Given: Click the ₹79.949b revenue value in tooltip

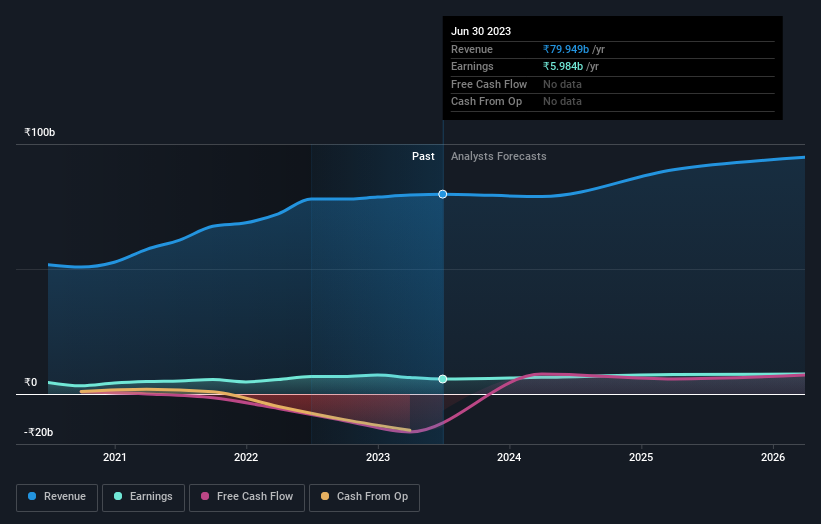Looking at the screenshot, I should click(x=566, y=49).
